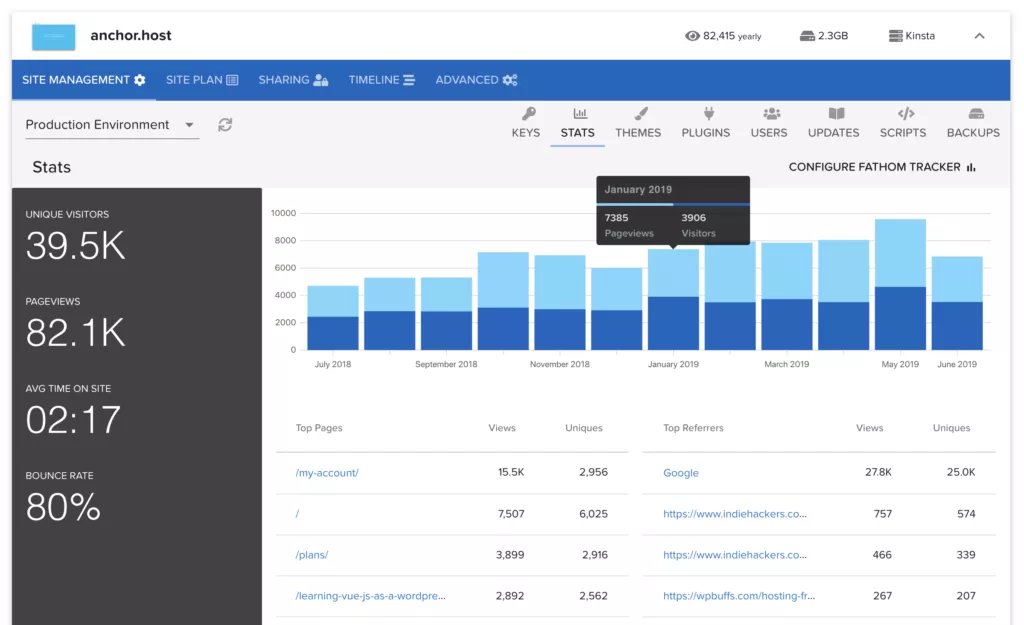This screenshot has height=625, width=1024.
Task: Open the Sharing settings
Action: [x=293, y=80]
